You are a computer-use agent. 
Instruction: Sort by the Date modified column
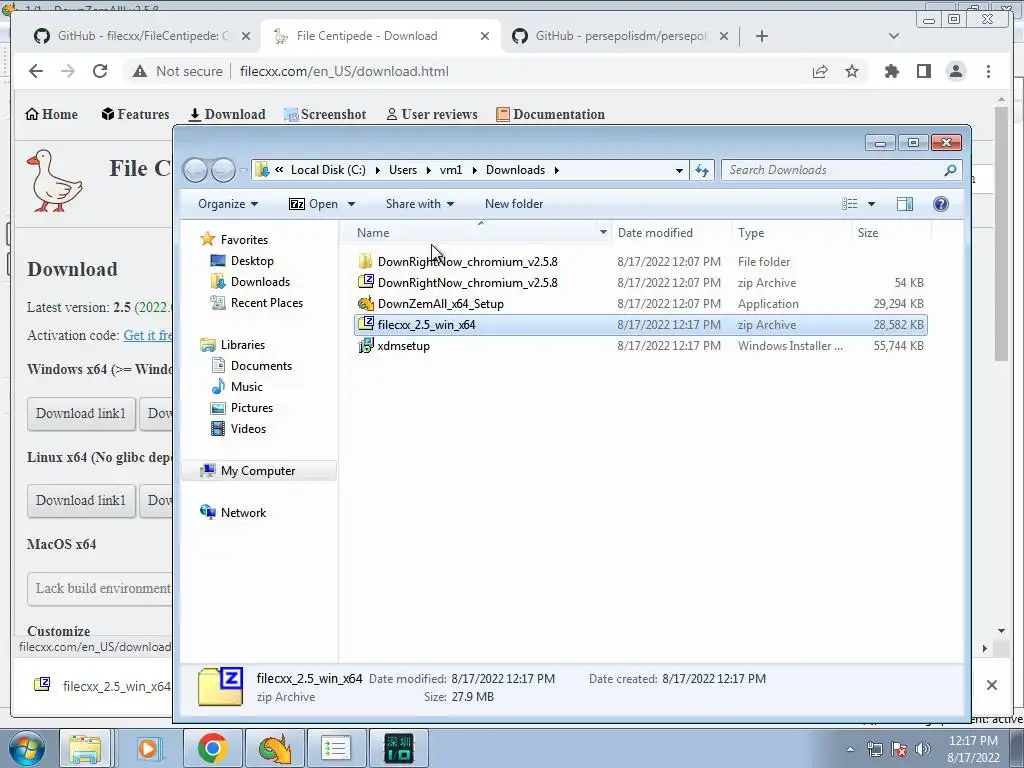pos(655,232)
